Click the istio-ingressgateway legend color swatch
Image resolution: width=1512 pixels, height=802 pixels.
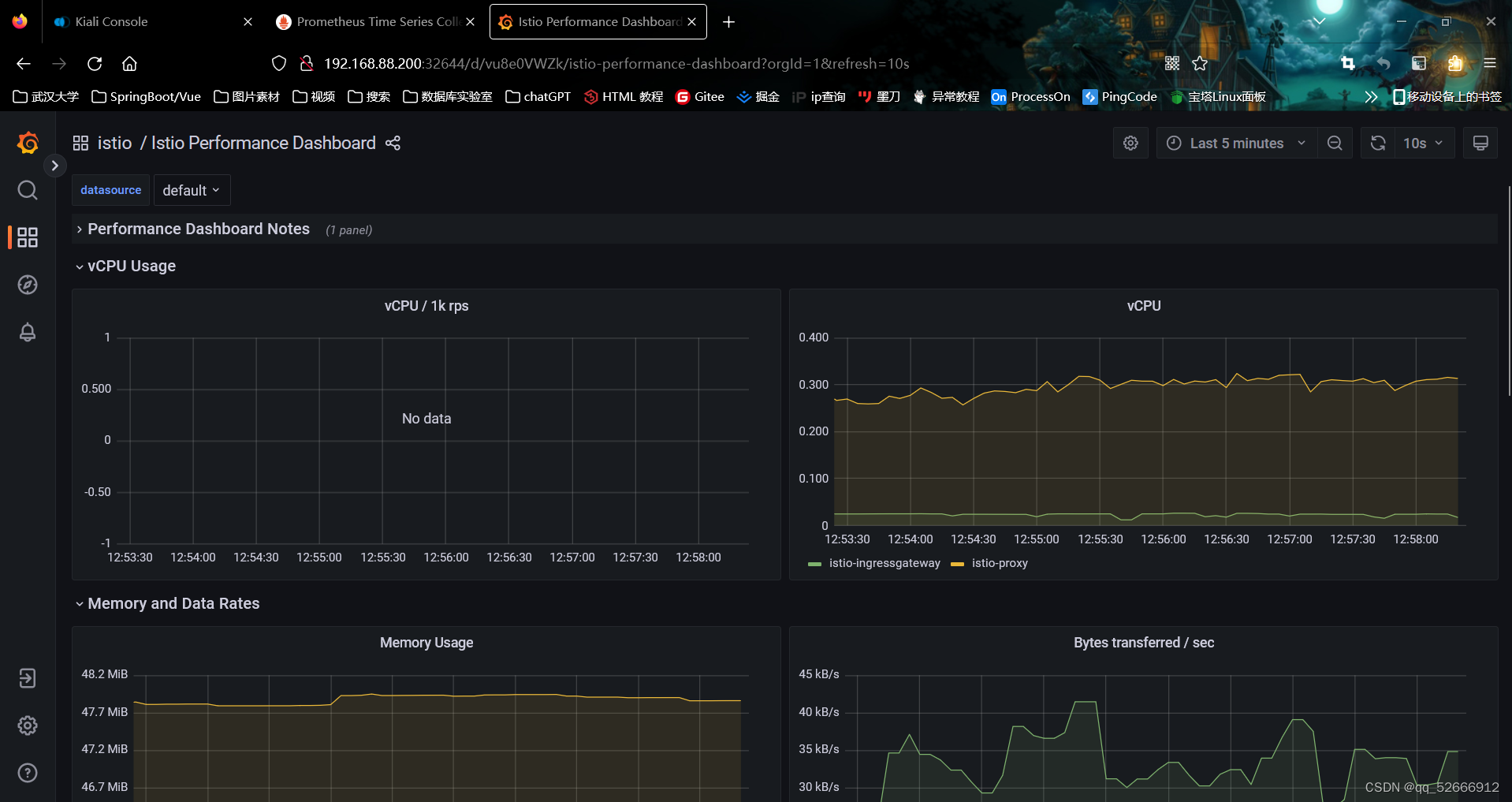click(815, 564)
